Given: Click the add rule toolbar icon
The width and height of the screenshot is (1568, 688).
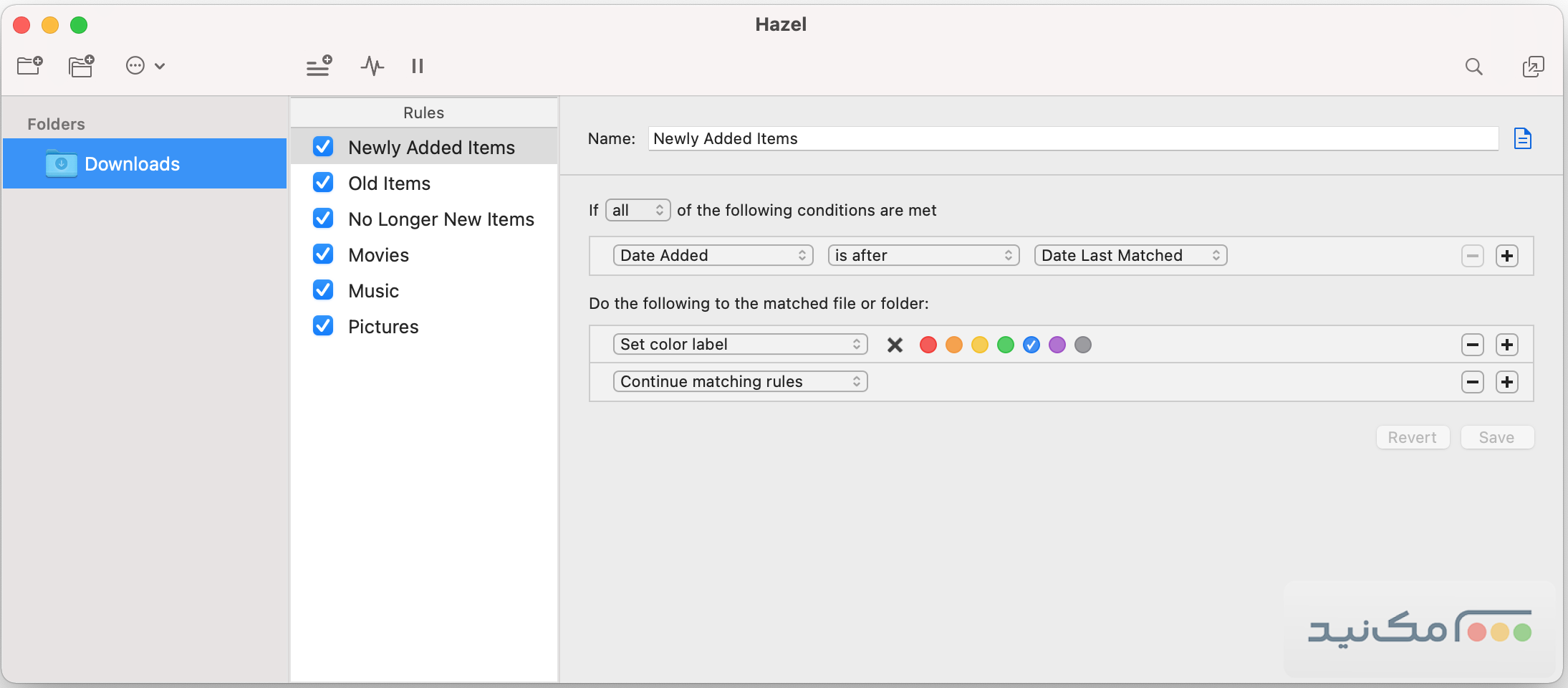Looking at the screenshot, I should click(319, 66).
